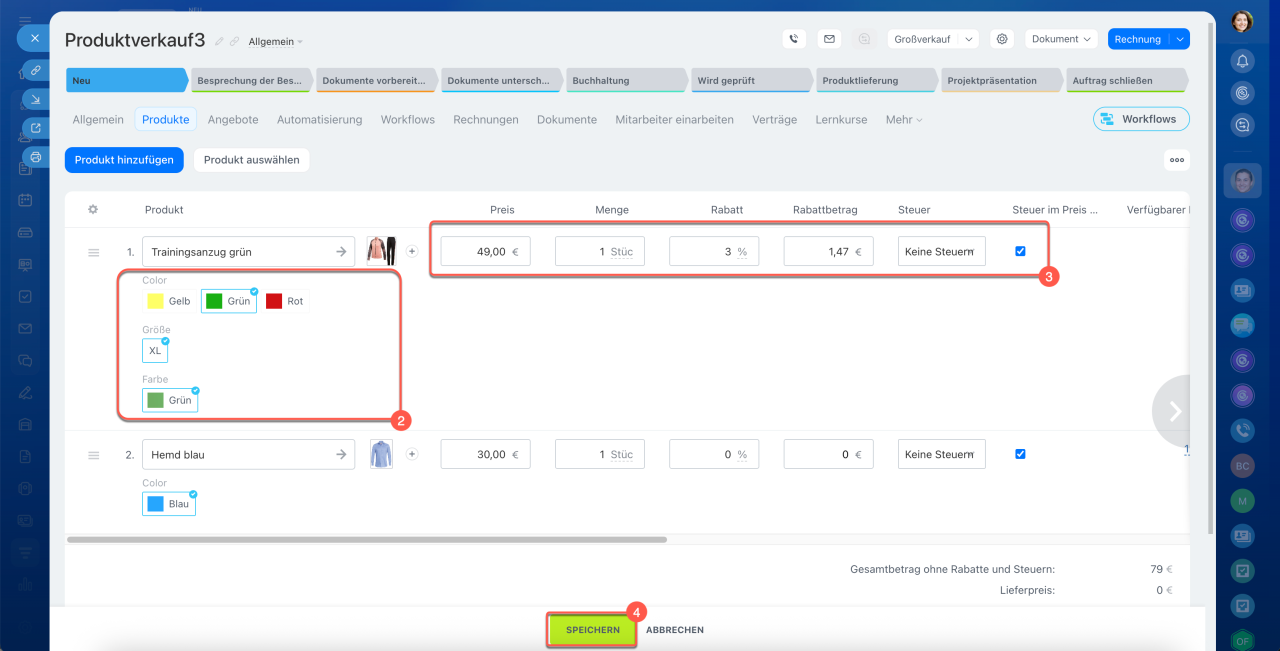Click pencil icon to edit deal title
The width and height of the screenshot is (1280, 651).
(x=219, y=41)
